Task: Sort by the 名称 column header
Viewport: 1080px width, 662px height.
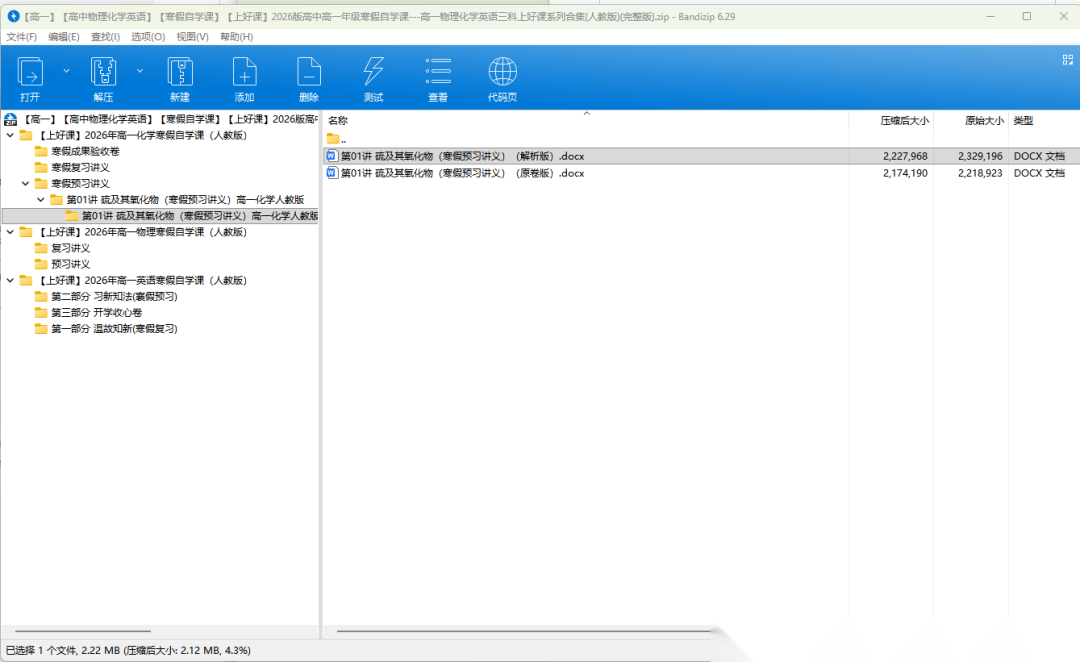Action: click(338, 121)
